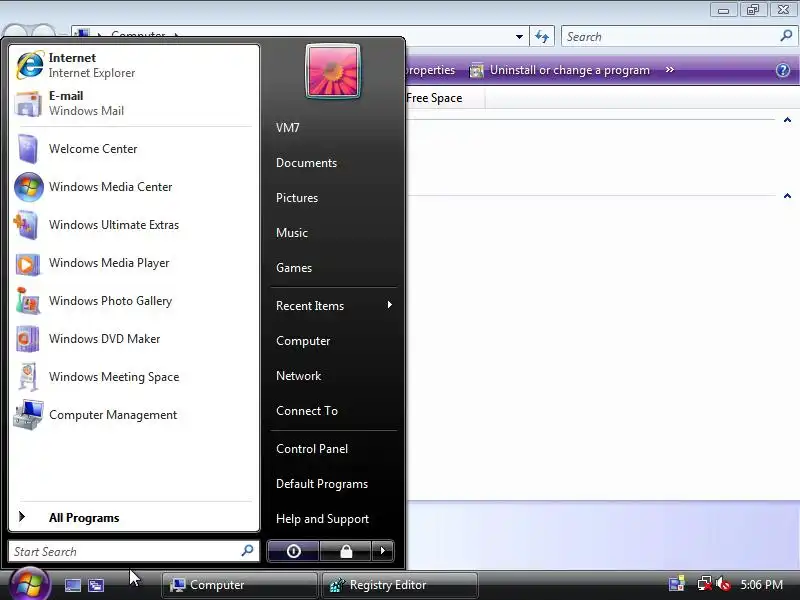Screen dimensions: 800x600
Task: Open Internet Explorer from the Start menu
Action: point(134,65)
